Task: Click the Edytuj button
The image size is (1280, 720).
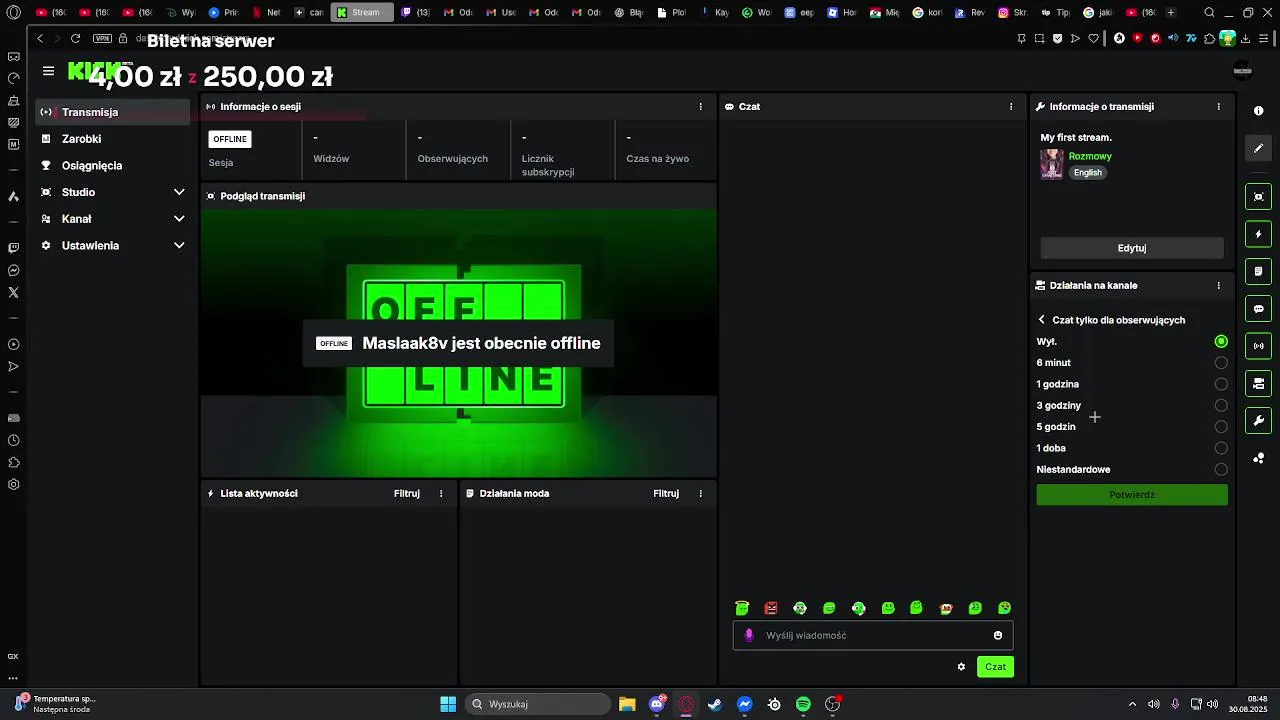Action: tap(1132, 248)
